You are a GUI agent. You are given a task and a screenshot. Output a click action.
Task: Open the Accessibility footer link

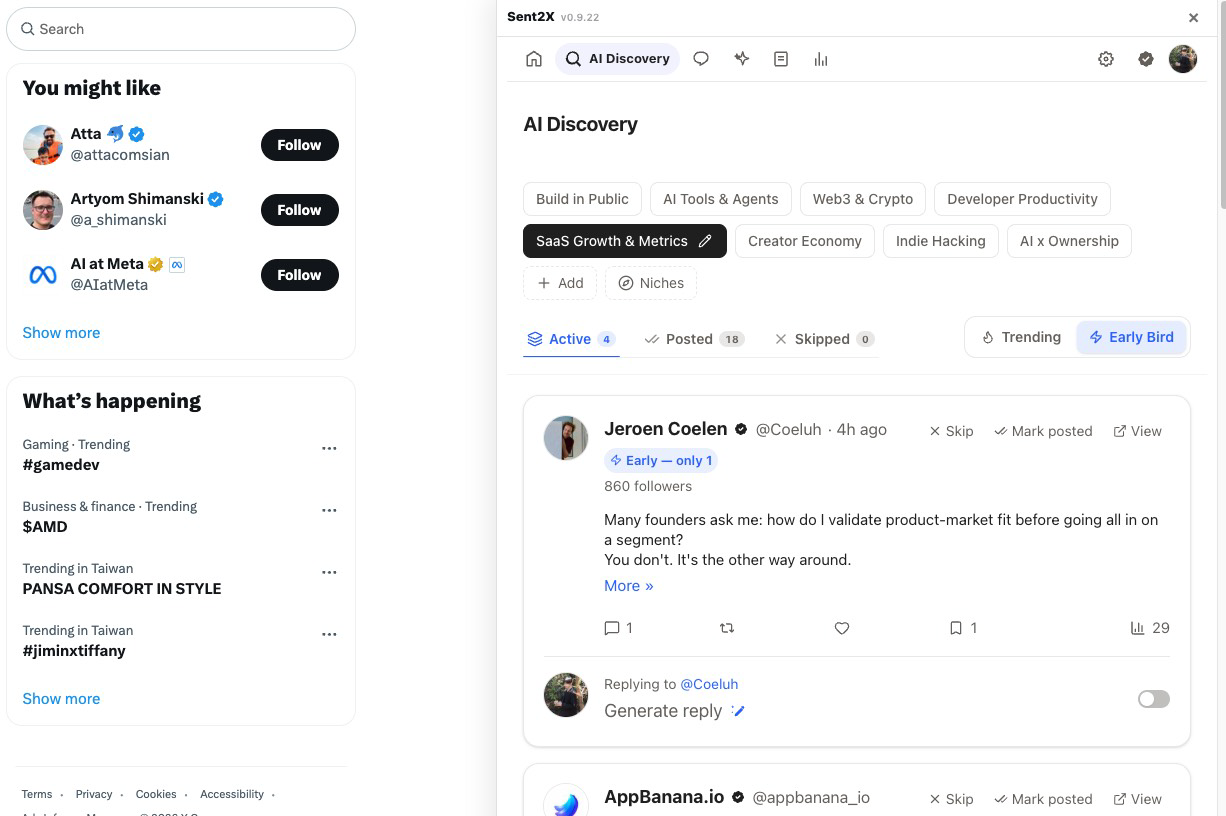[232, 794]
